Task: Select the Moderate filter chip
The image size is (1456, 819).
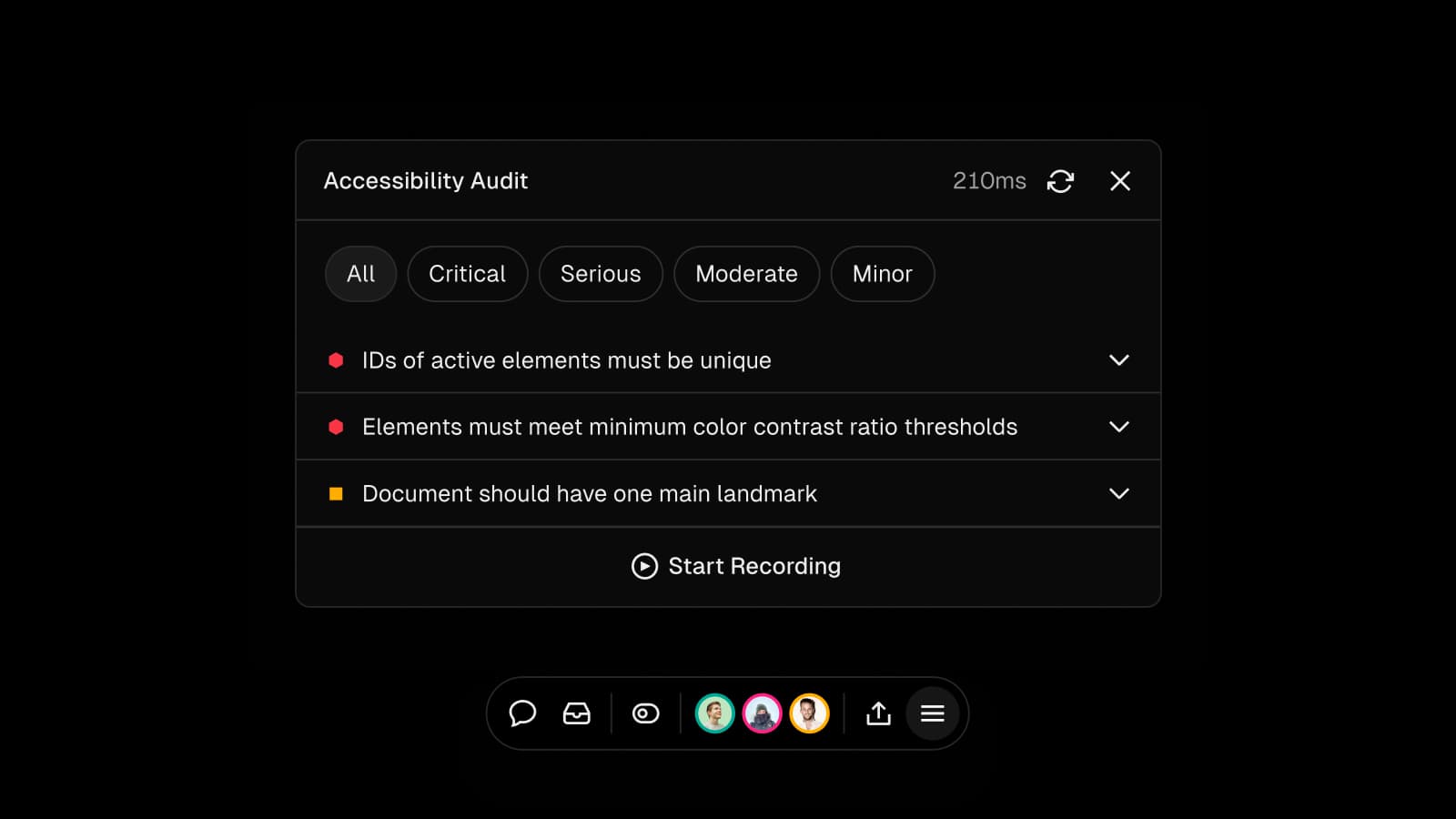Action: [746, 274]
